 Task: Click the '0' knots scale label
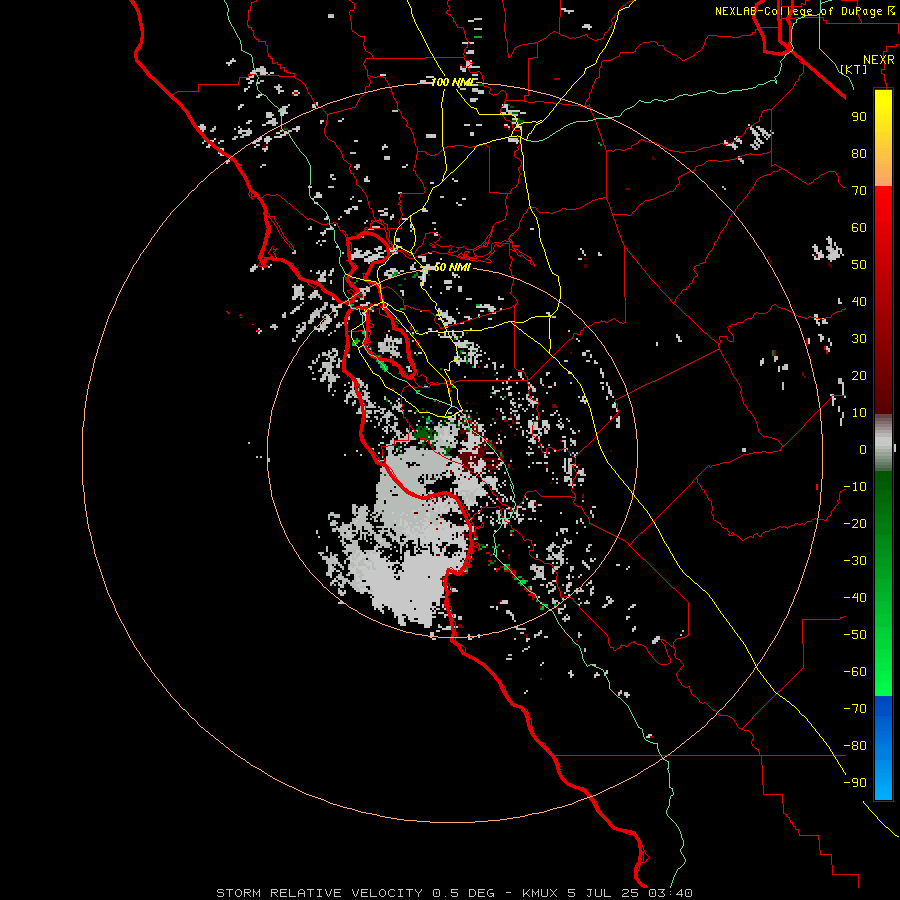[863, 449]
